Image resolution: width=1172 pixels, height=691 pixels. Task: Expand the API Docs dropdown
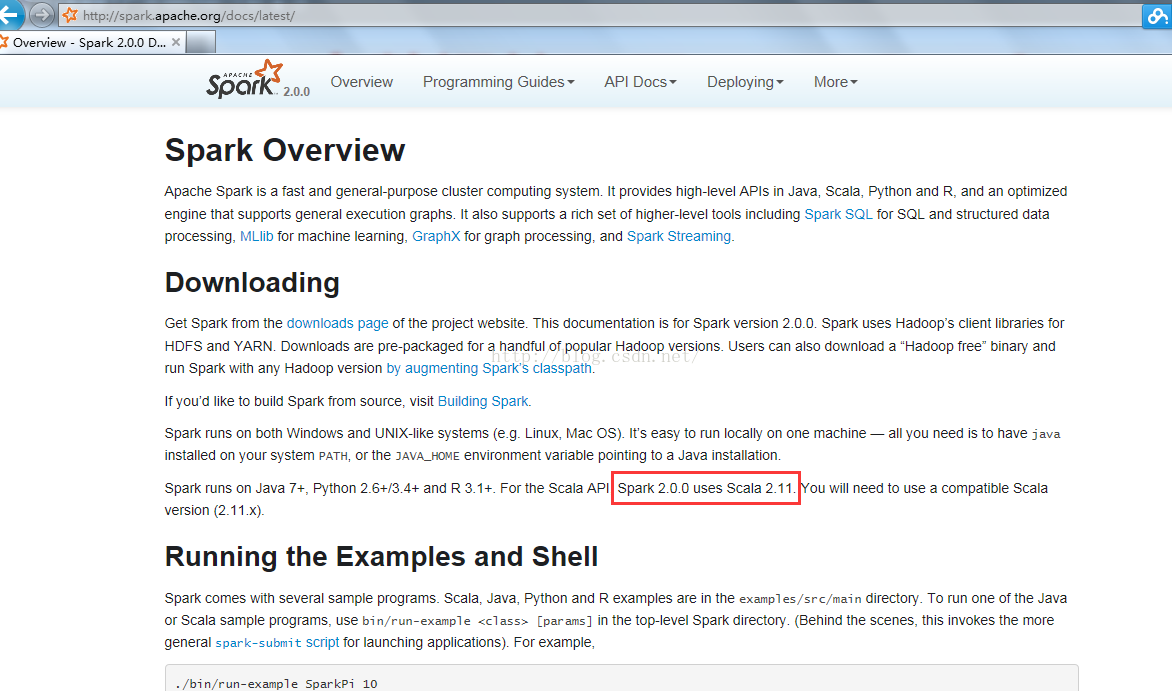pyautogui.click(x=641, y=82)
